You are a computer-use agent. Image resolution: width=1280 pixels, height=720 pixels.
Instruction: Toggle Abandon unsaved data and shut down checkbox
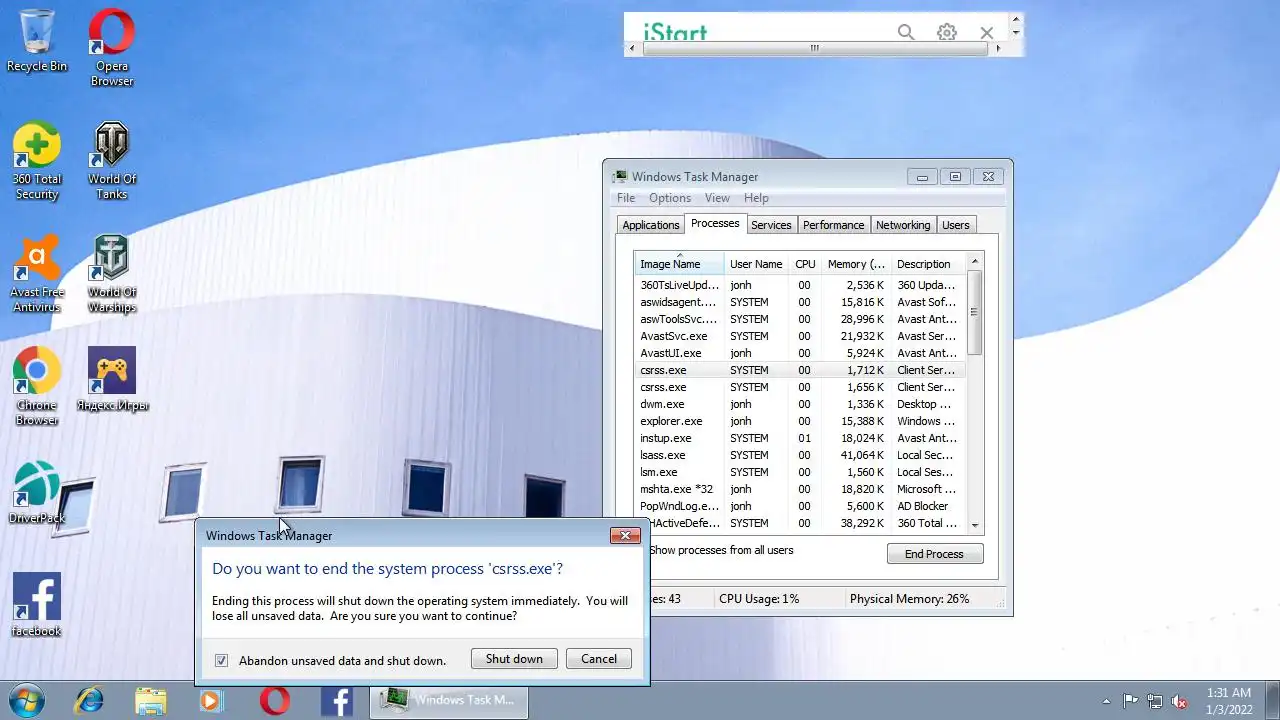coord(222,660)
